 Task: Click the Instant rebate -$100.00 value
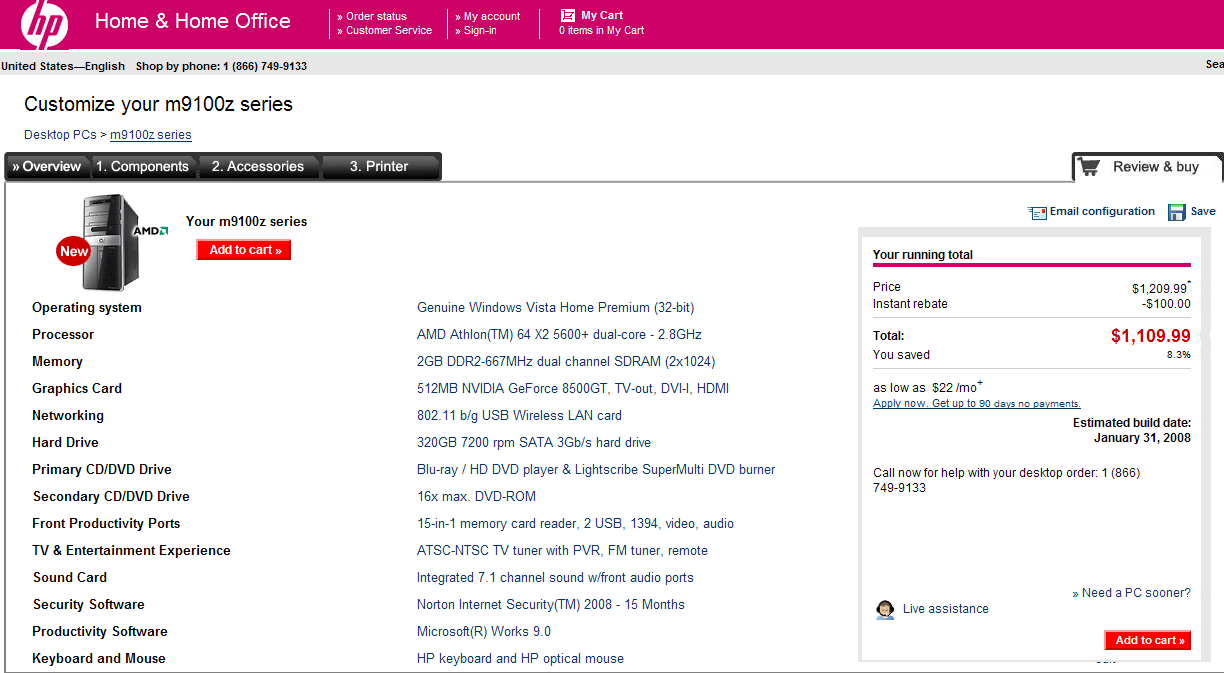click(1167, 304)
